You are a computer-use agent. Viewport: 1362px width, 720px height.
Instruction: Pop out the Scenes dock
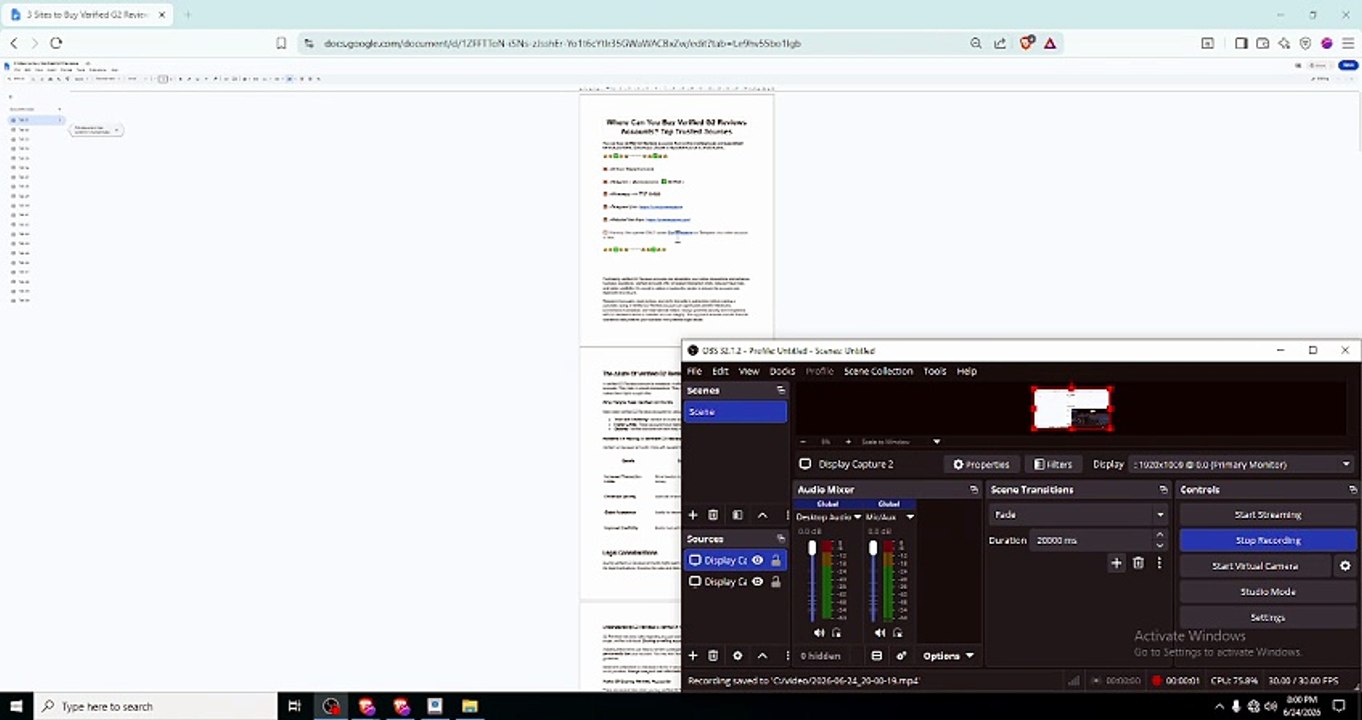(x=781, y=391)
